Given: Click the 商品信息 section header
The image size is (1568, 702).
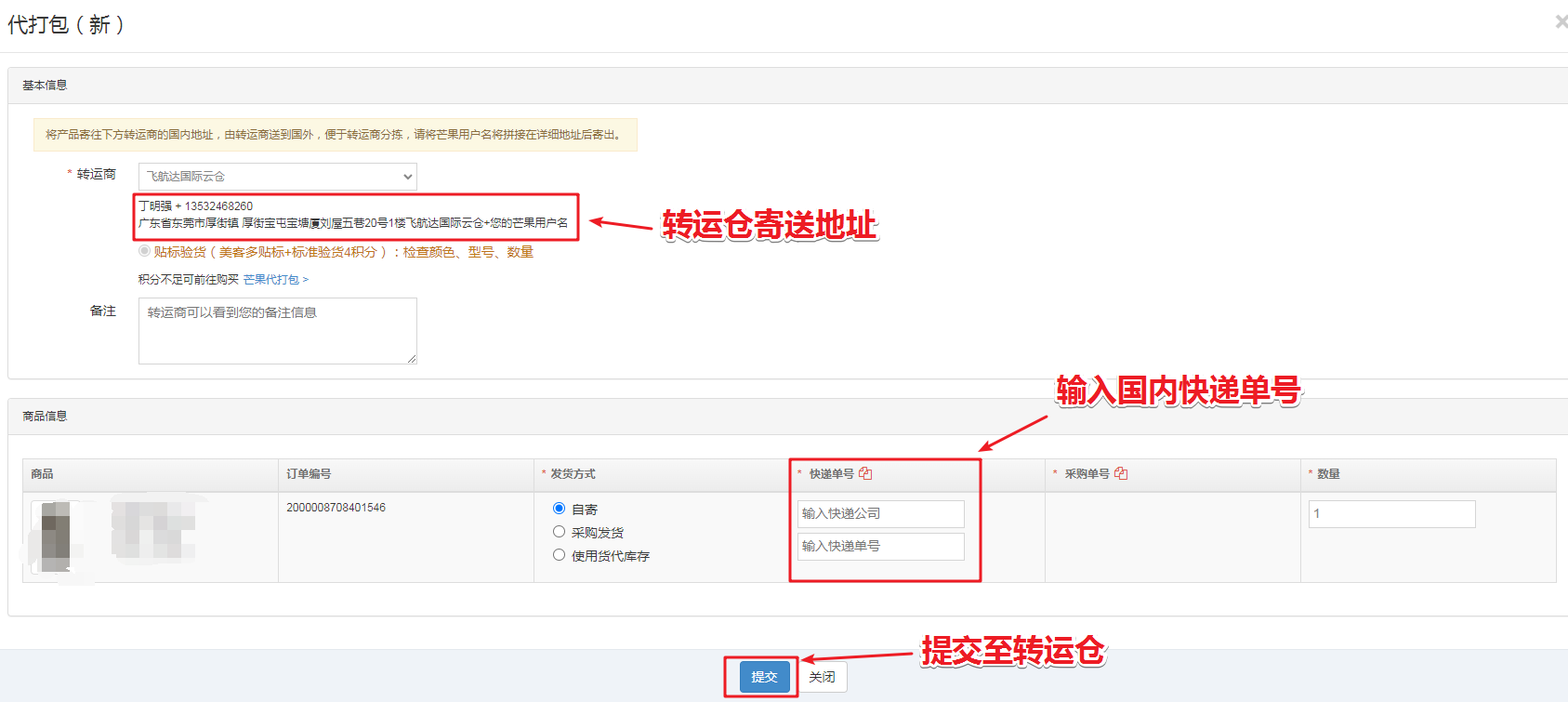Looking at the screenshot, I should [45, 417].
